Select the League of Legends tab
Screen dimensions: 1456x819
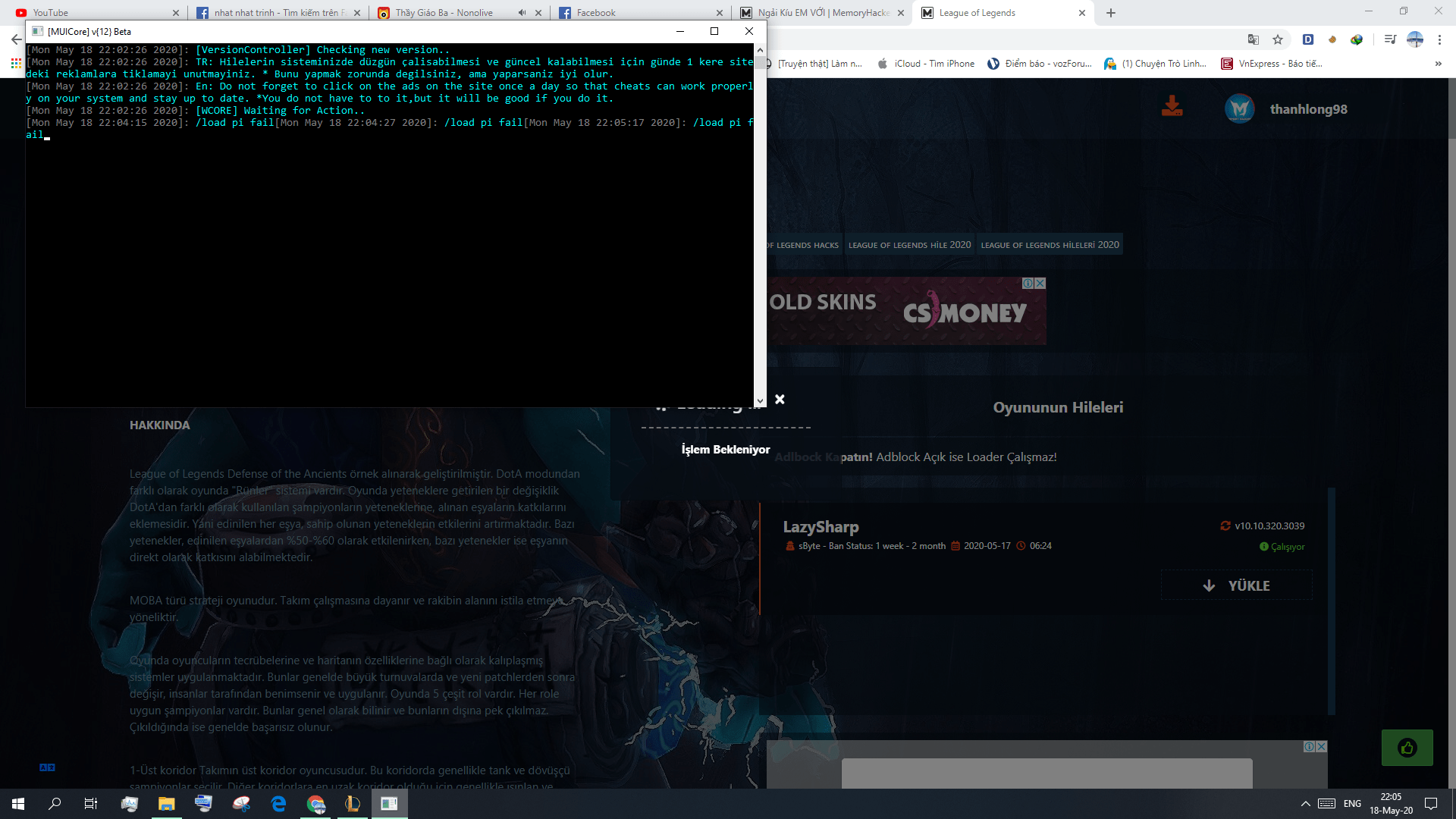point(1003,13)
